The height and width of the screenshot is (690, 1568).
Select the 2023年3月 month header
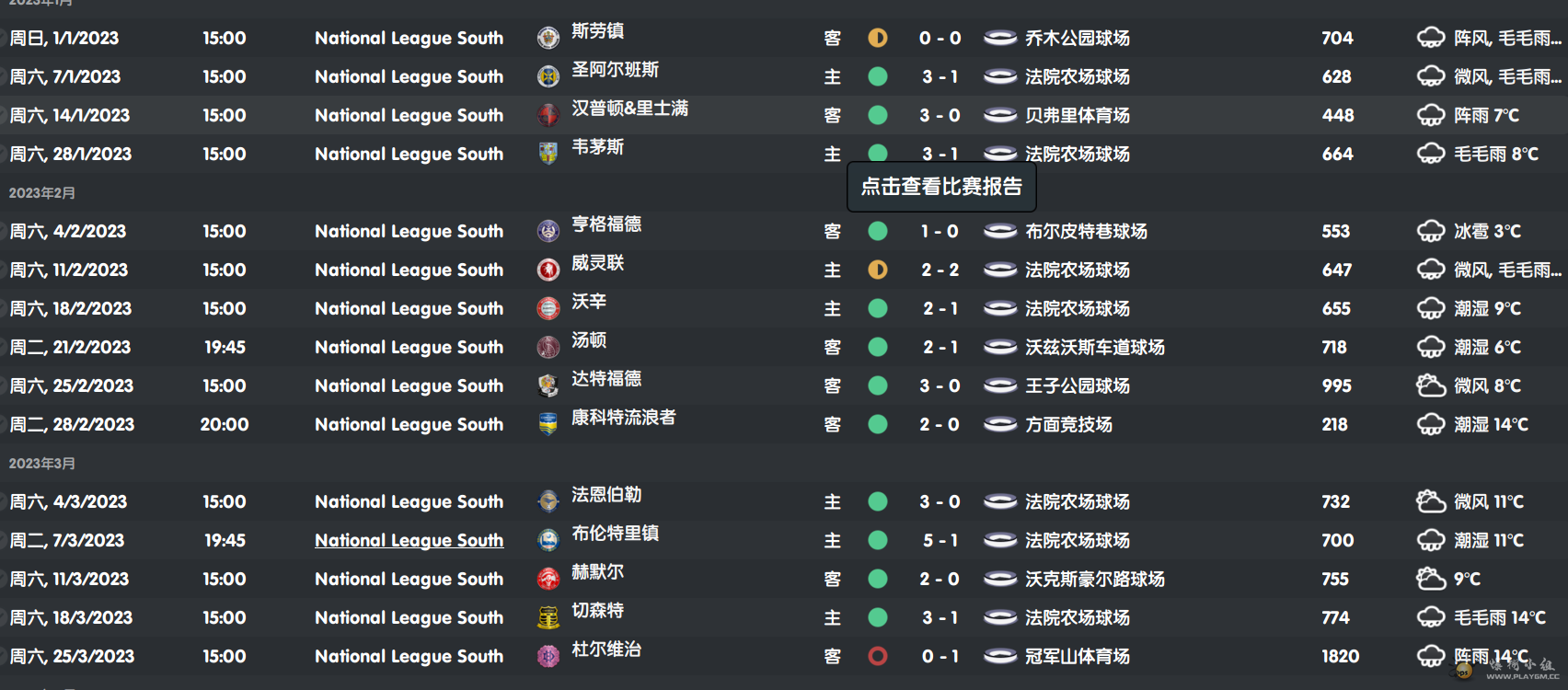coord(42,464)
